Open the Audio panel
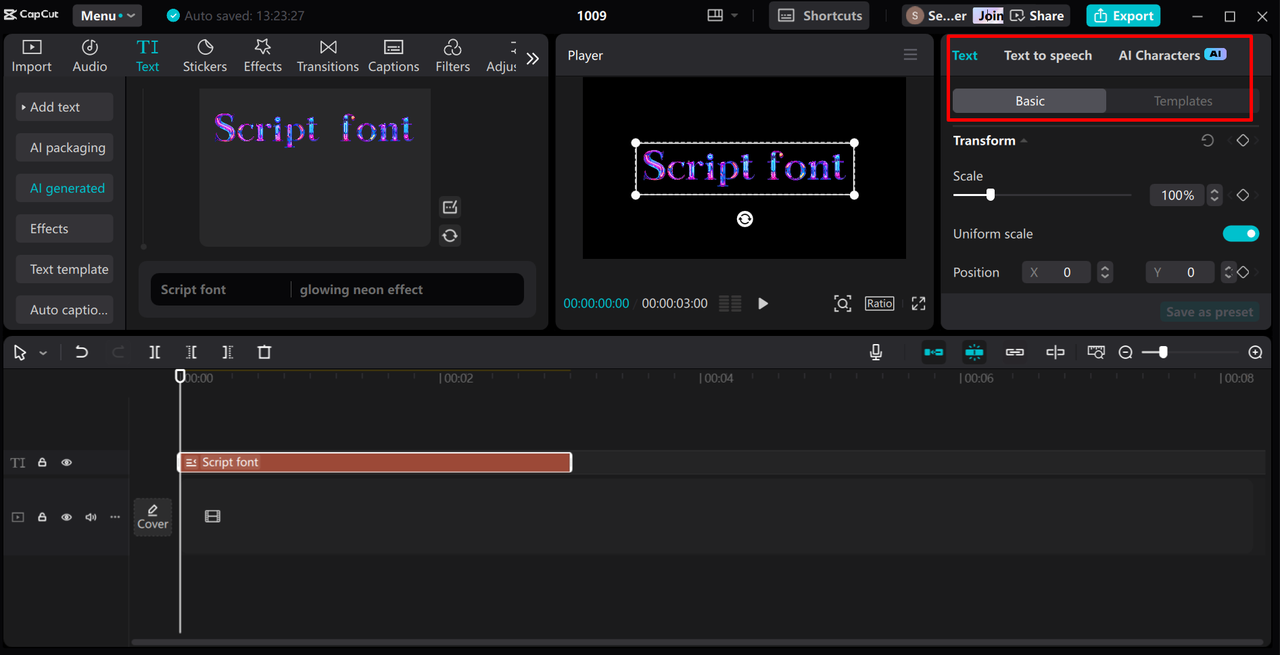1280x655 pixels. 89,56
